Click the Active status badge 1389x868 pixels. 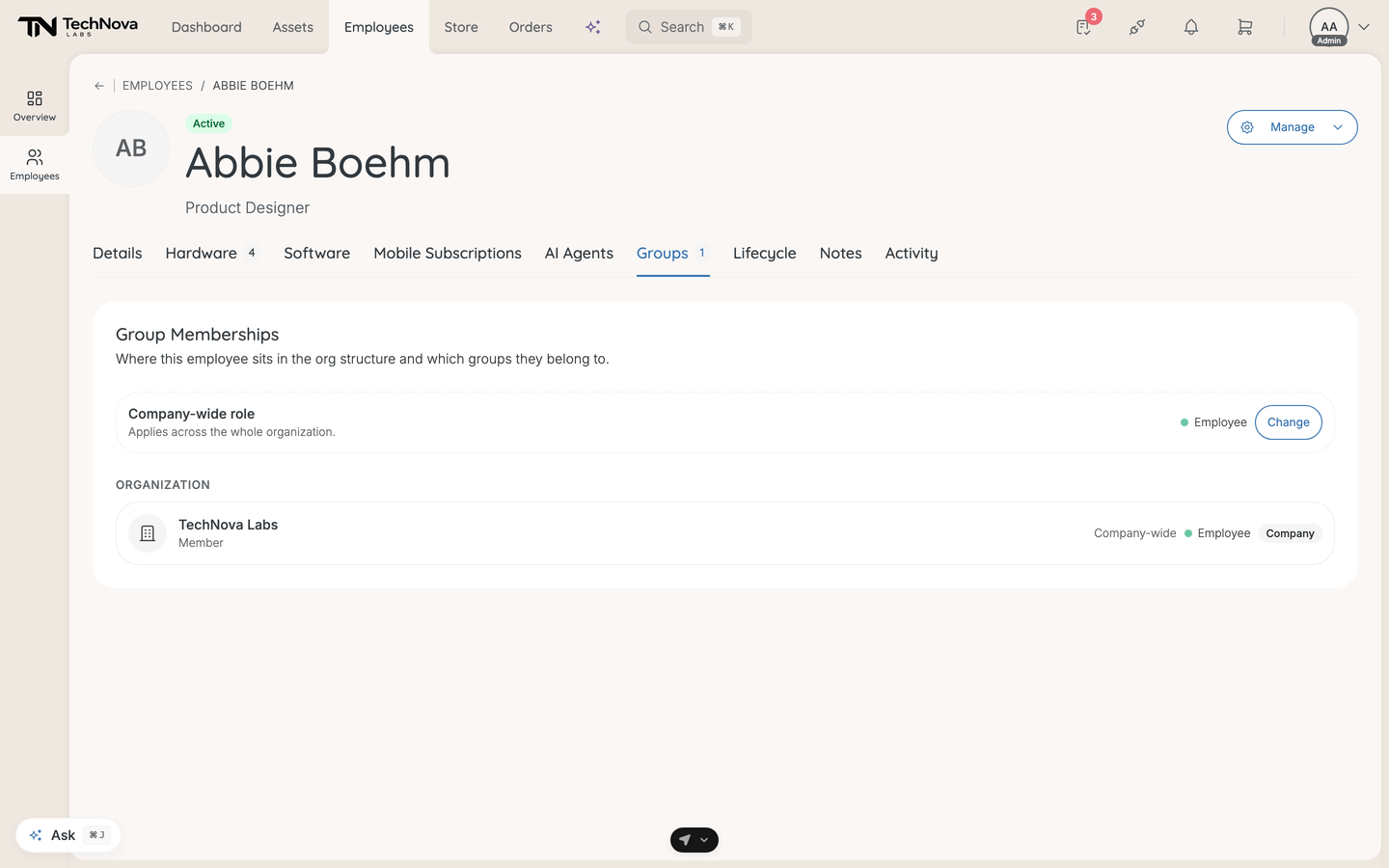point(208,123)
